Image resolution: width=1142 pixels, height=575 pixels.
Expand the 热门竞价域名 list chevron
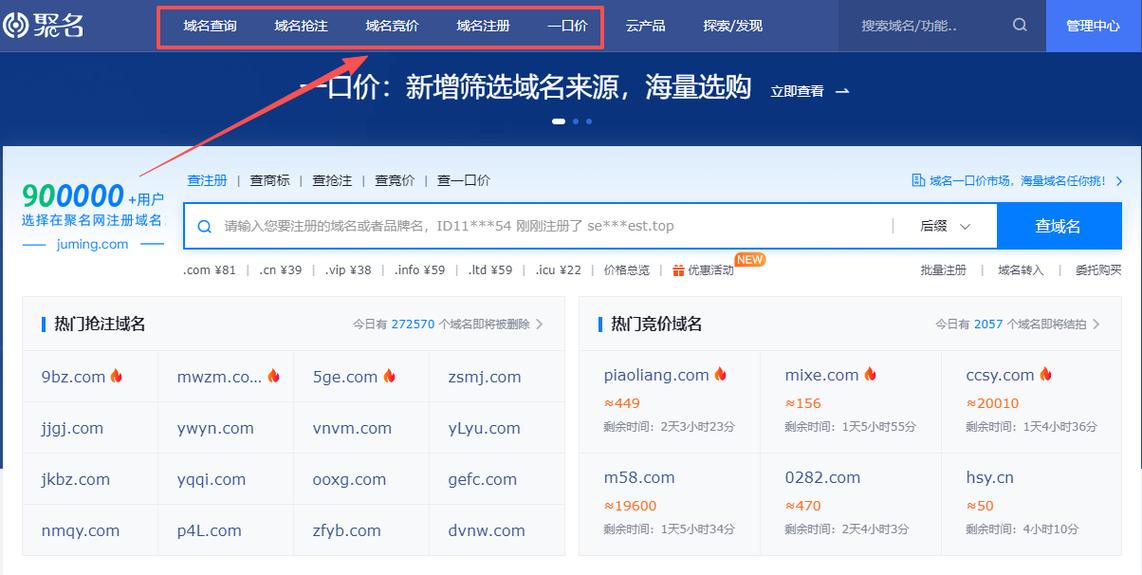click(x=1096, y=324)
